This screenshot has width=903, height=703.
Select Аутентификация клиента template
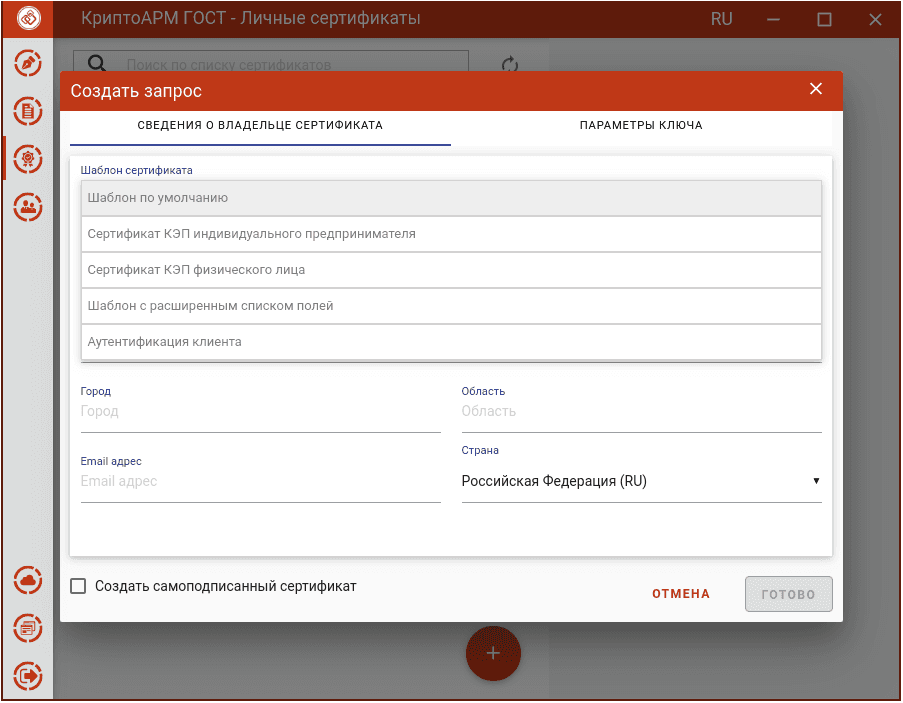tap(452, 342)
